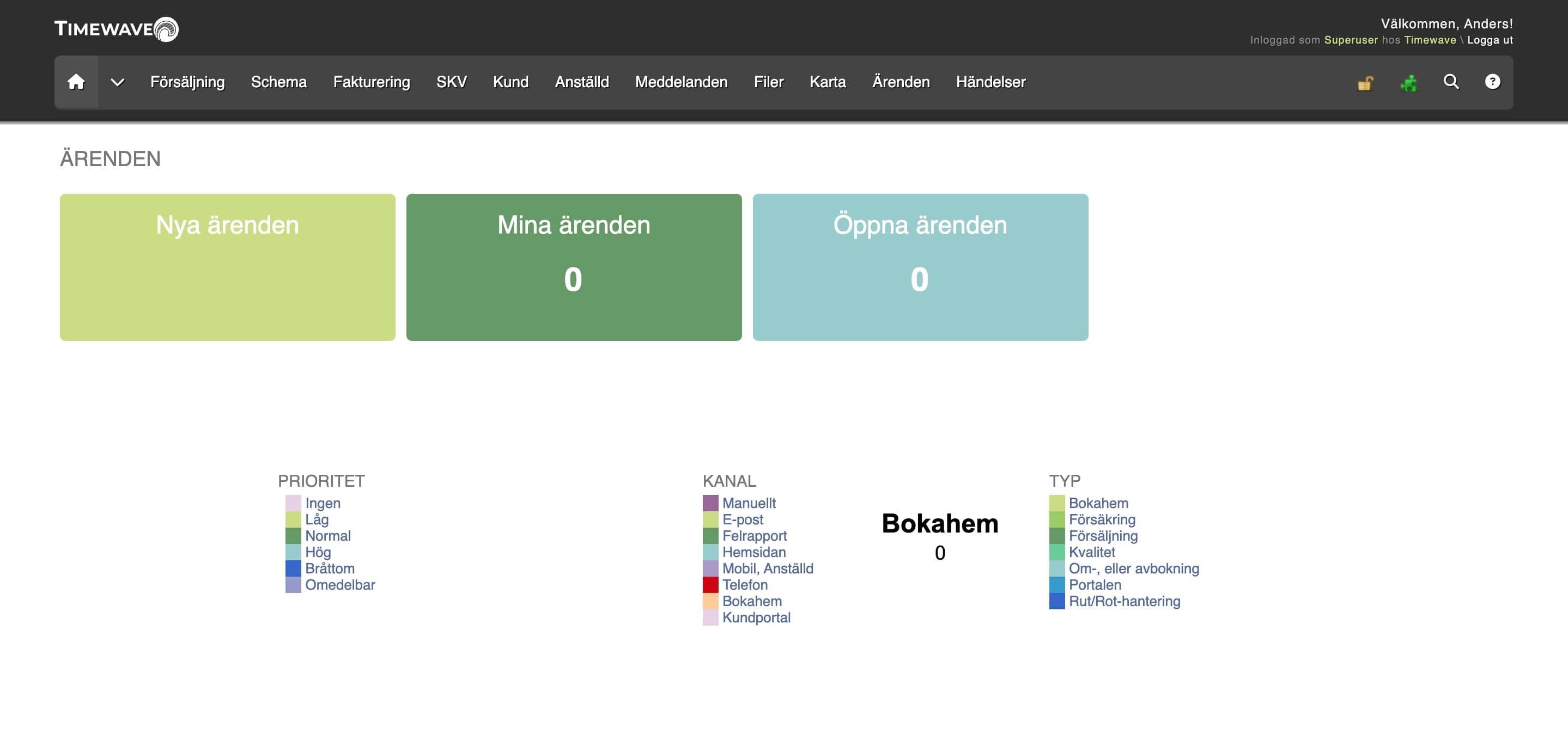Expand the chevron menu beside home
This screenshot has width=1568, height=734.
click(118, 82)
